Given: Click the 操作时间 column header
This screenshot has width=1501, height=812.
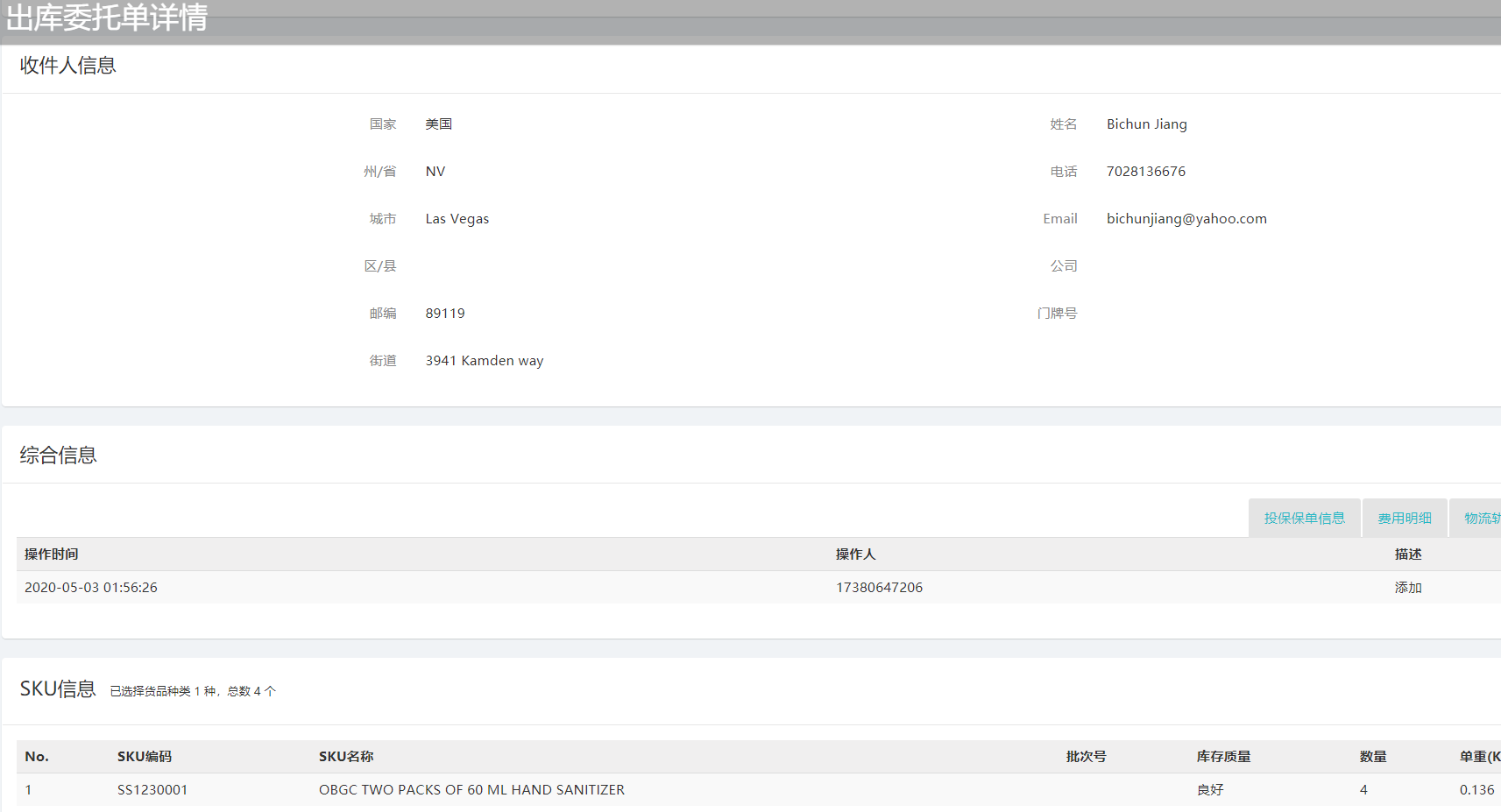Looking at the screenshot, I should tap(52, 554).
